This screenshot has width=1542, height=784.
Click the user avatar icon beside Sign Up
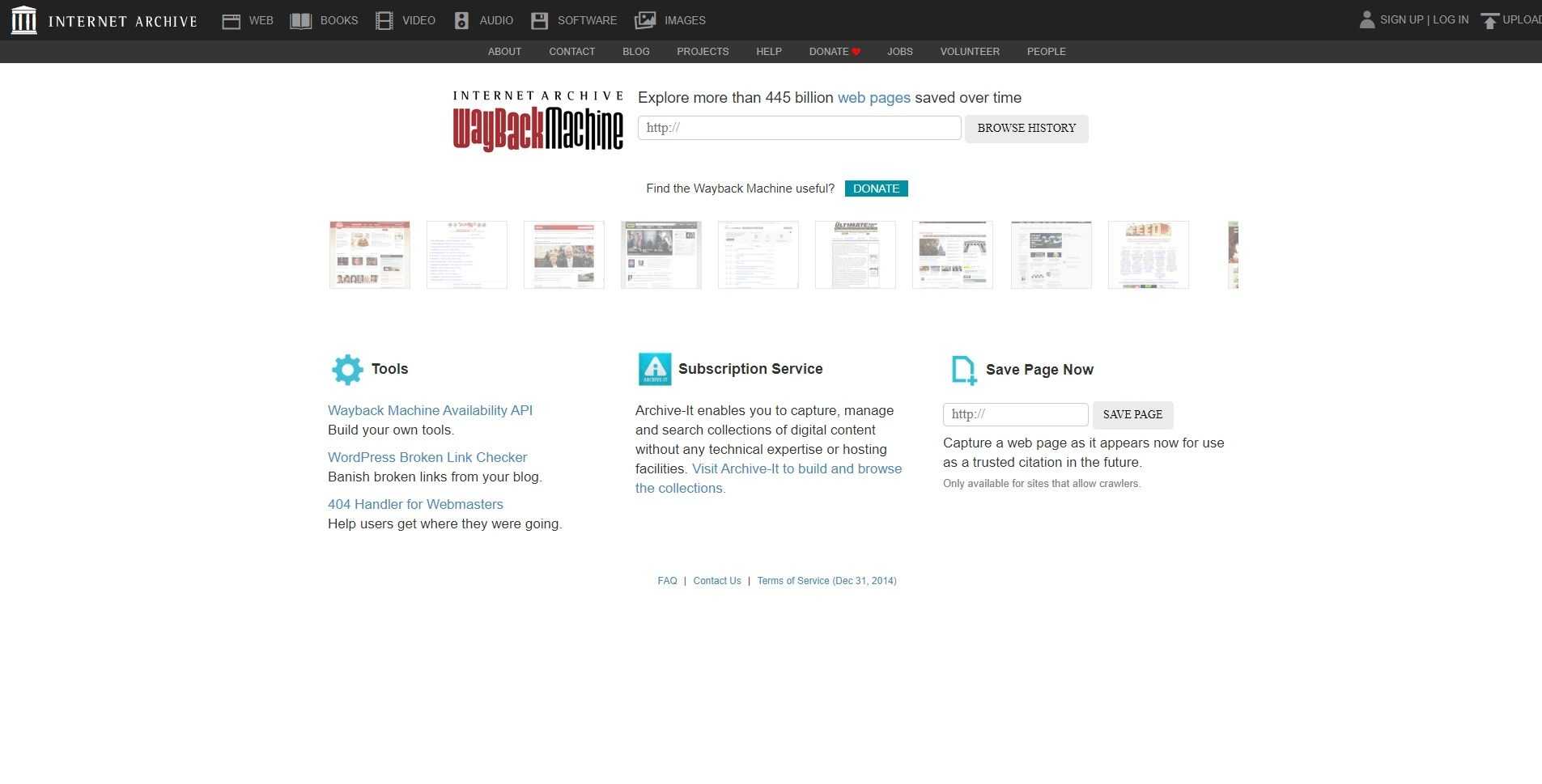pos(1366,20)
